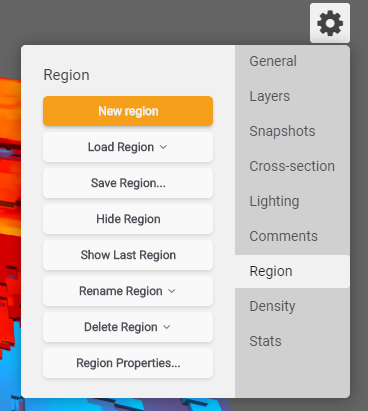The image size is (368, 411).
Task: Expand the Rename Region dropdown
Action: point(128,291)
